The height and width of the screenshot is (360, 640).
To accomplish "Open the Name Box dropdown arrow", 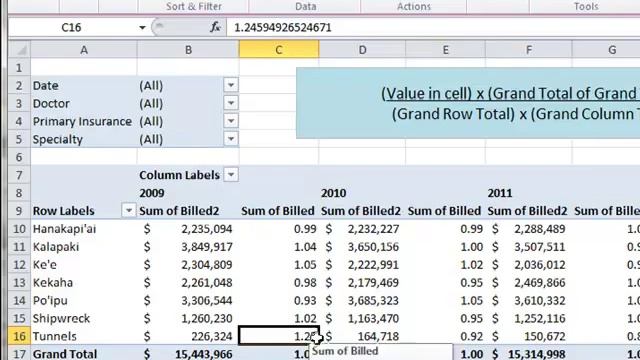I will pos(142,28).
